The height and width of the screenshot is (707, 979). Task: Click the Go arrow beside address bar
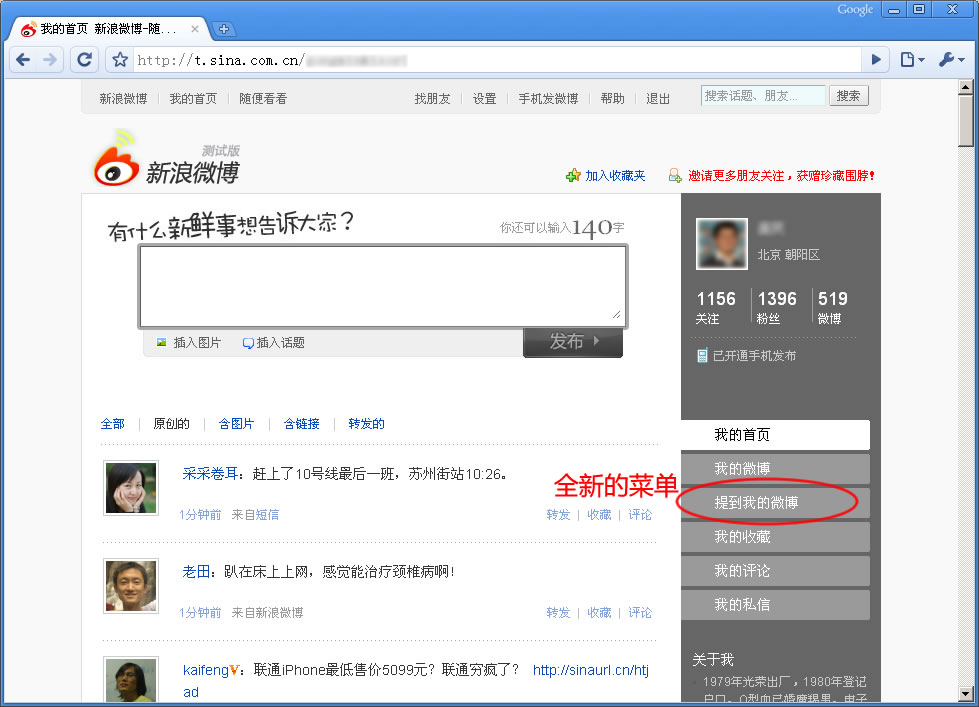(x=876, y=60)
